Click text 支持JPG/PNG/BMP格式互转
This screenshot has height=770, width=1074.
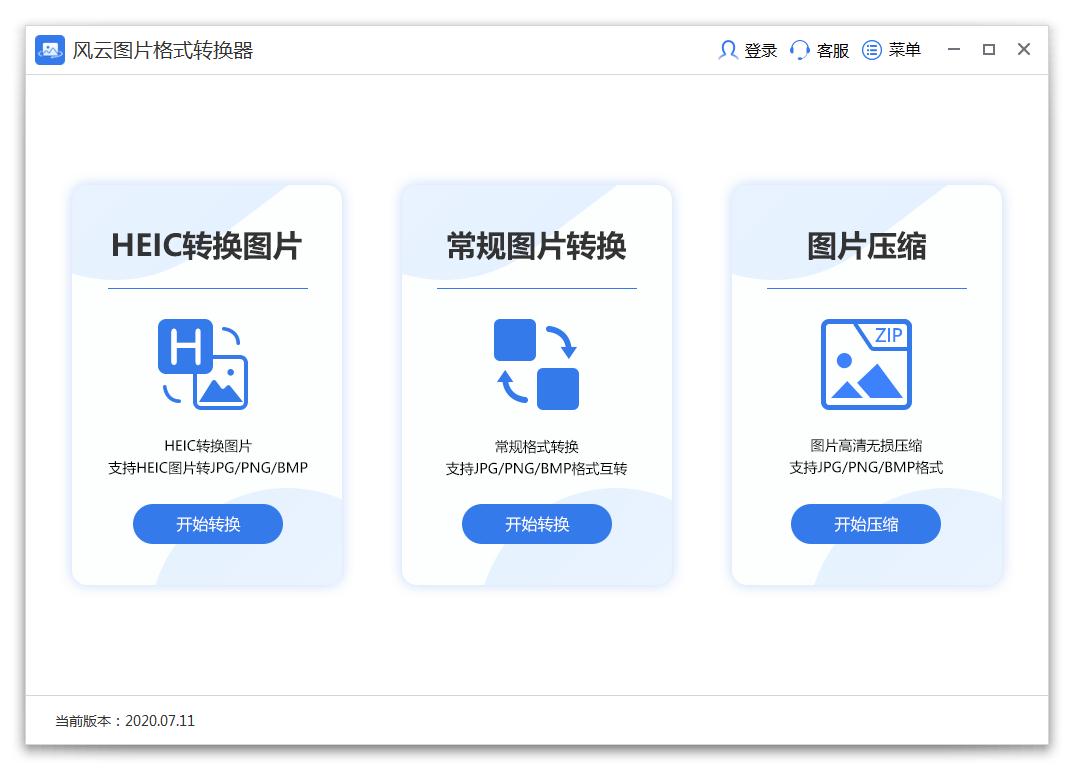pyautogui.click(x=536, y=469)
